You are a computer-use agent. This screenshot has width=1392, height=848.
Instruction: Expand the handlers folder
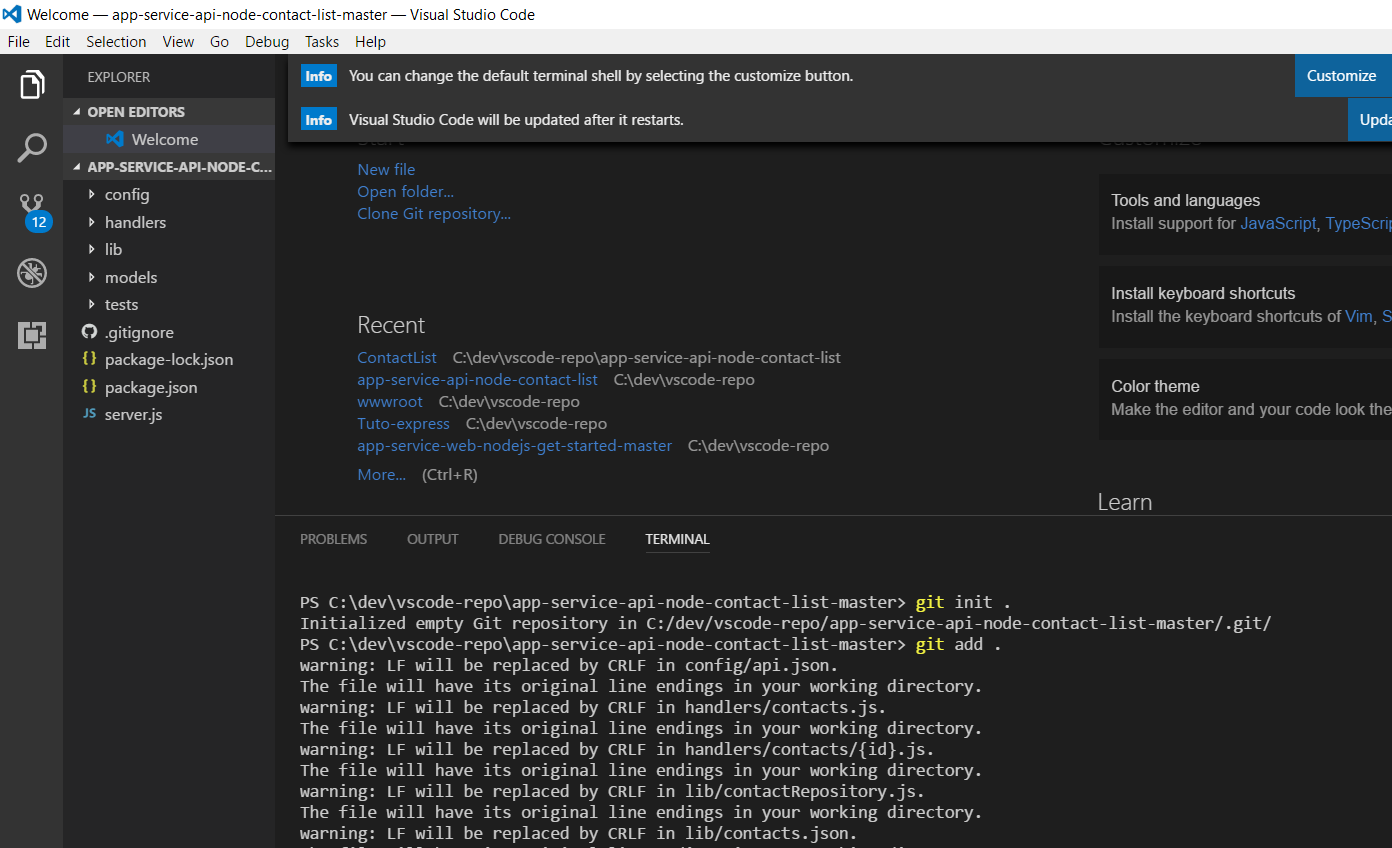point(92,222)
